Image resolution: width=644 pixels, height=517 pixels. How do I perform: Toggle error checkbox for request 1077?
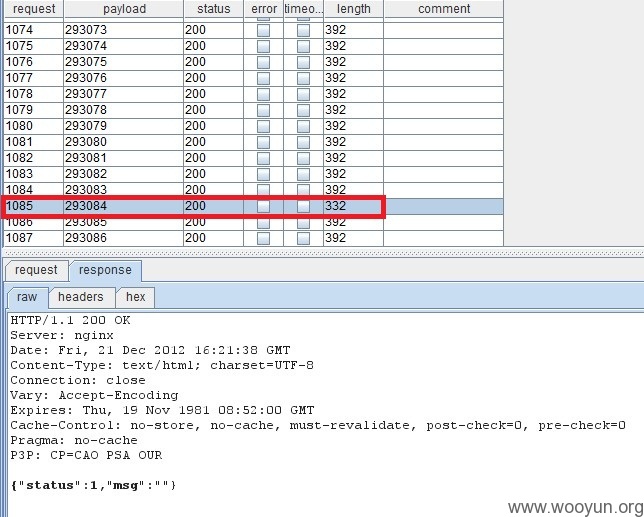(263, 78)
